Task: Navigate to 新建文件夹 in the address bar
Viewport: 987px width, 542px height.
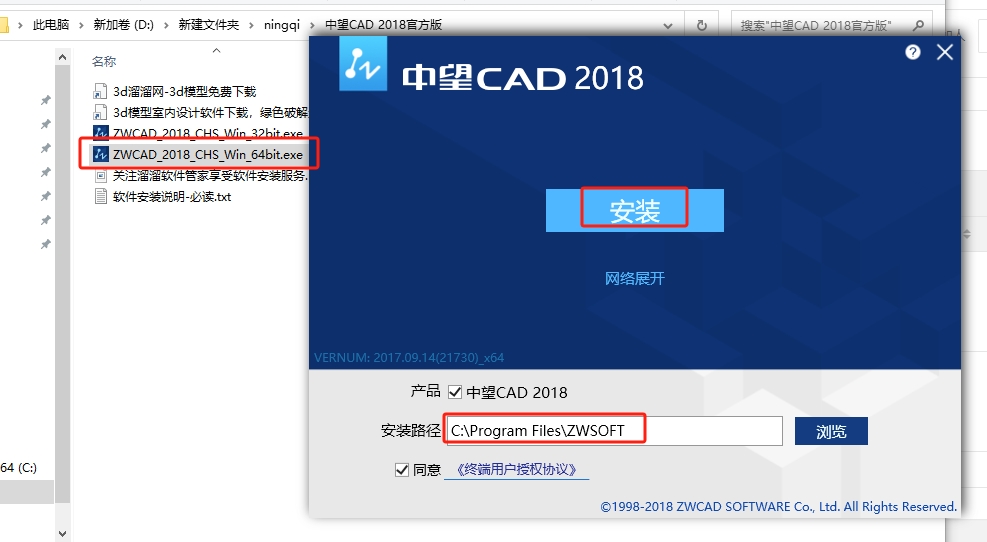Action: click(x=208, y=25)
